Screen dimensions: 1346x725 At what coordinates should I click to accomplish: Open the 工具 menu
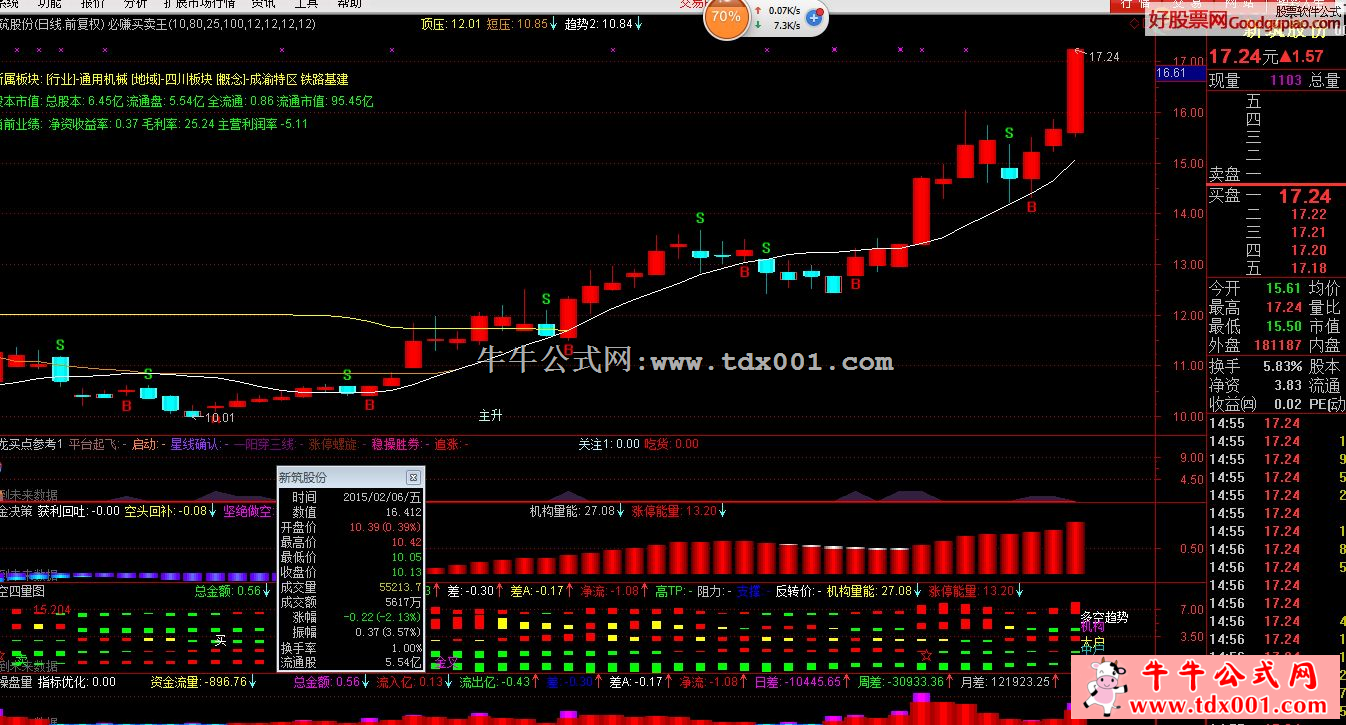click(306, 4)
